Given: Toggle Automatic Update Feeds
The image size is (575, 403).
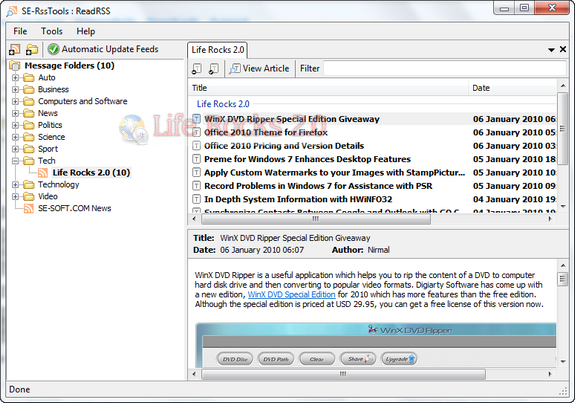Looking at the screenshot, I should pyautogui.click(x=103, y=49).
